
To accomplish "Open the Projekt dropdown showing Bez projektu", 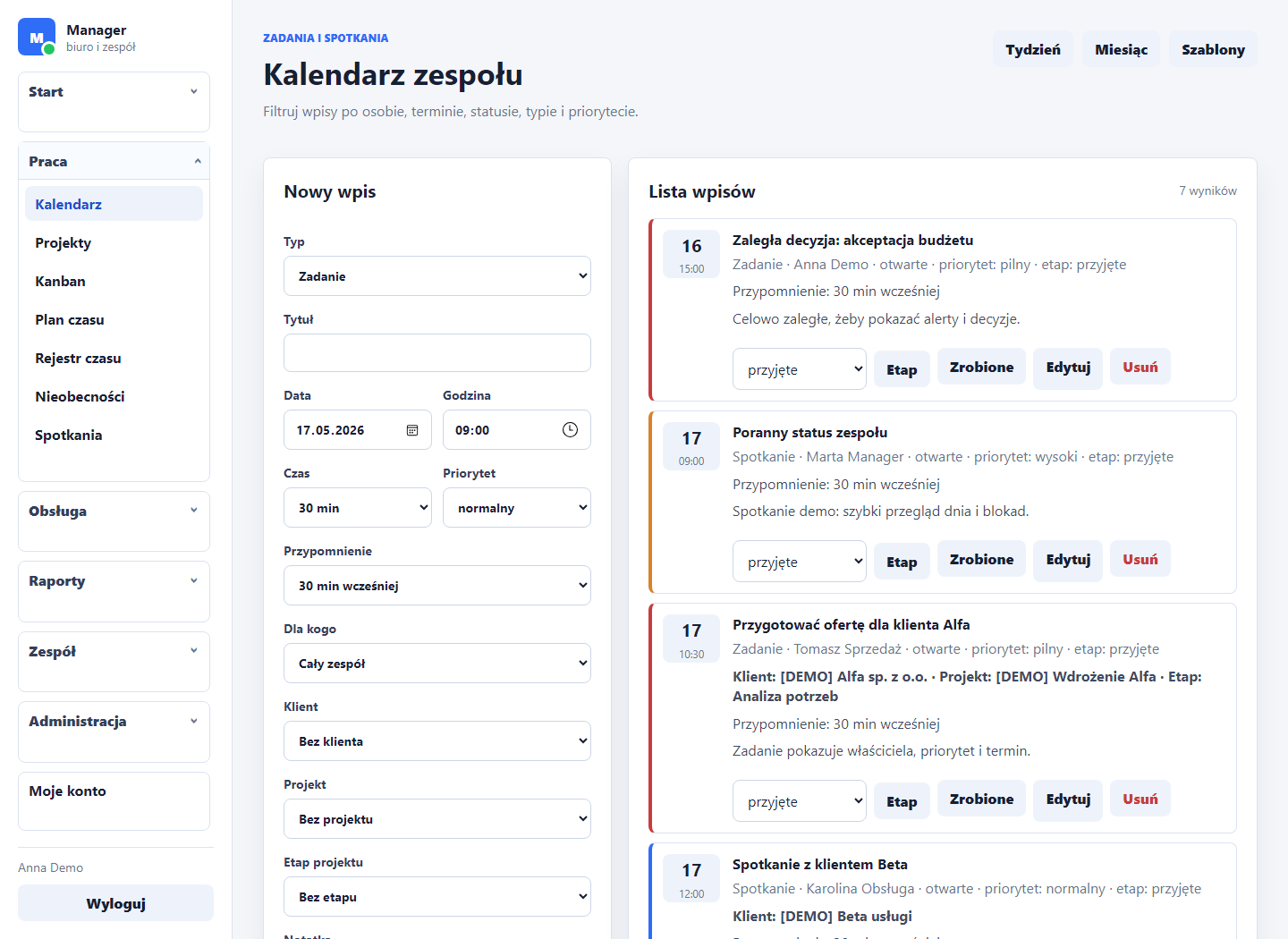I will pos(437,819).
